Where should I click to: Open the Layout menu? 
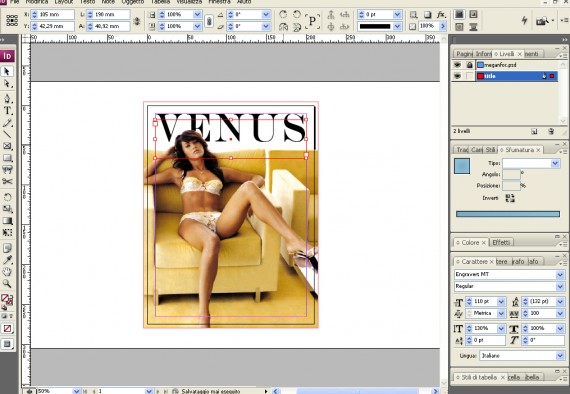pos(64,2)
